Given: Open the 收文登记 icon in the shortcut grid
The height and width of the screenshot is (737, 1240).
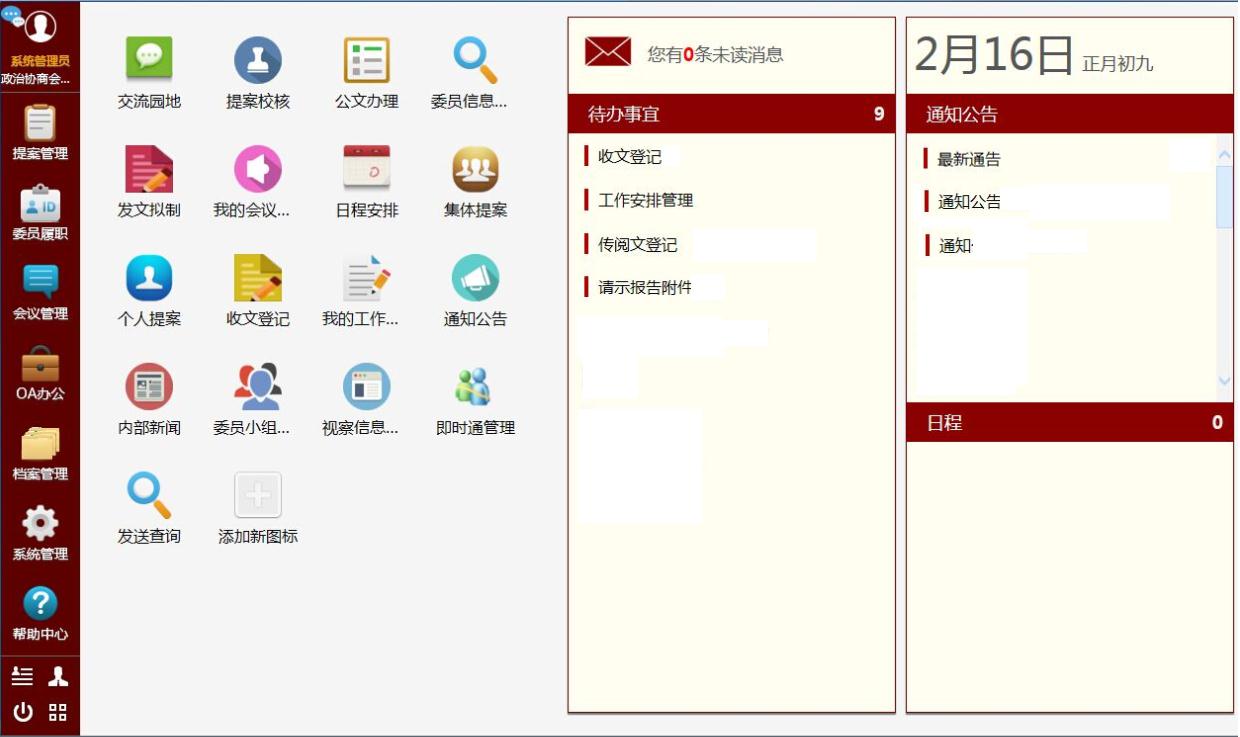Looking at the screenshot, I should point(258,278).
